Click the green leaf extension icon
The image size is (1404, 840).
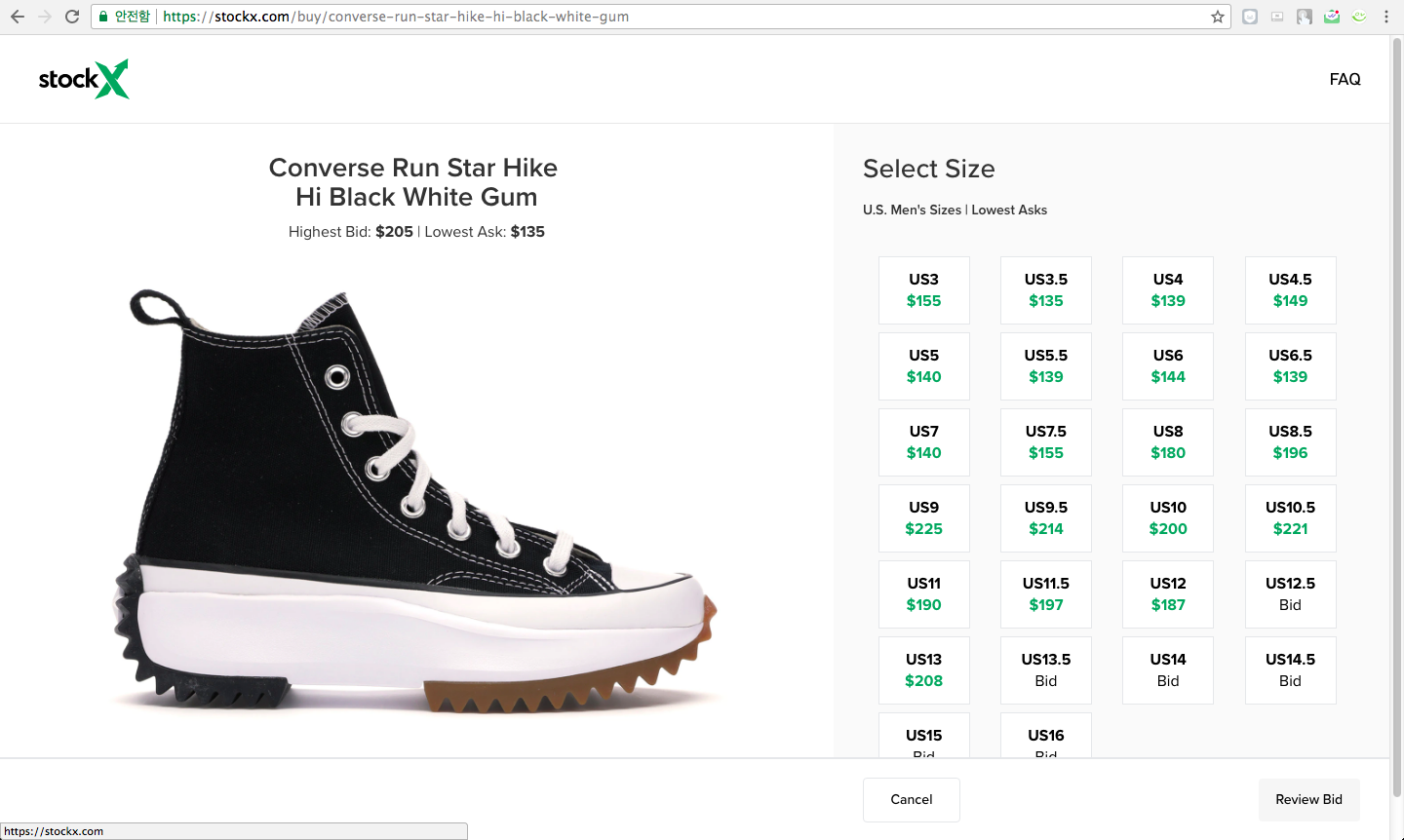[x=1359, y=17]
